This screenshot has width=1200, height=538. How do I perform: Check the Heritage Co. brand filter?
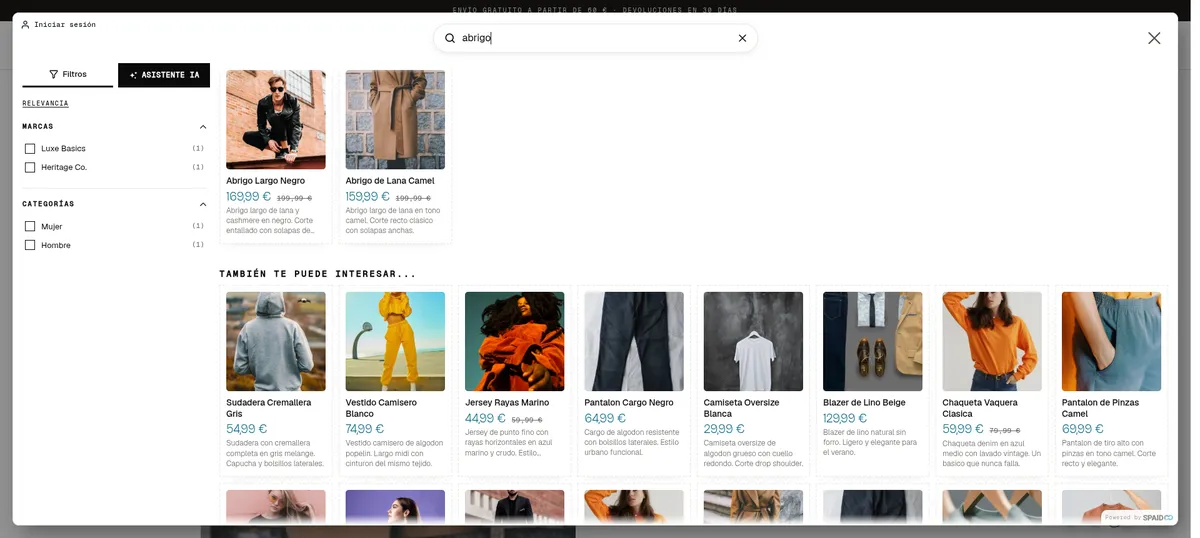pyautogui.click(x=30, y=167)
